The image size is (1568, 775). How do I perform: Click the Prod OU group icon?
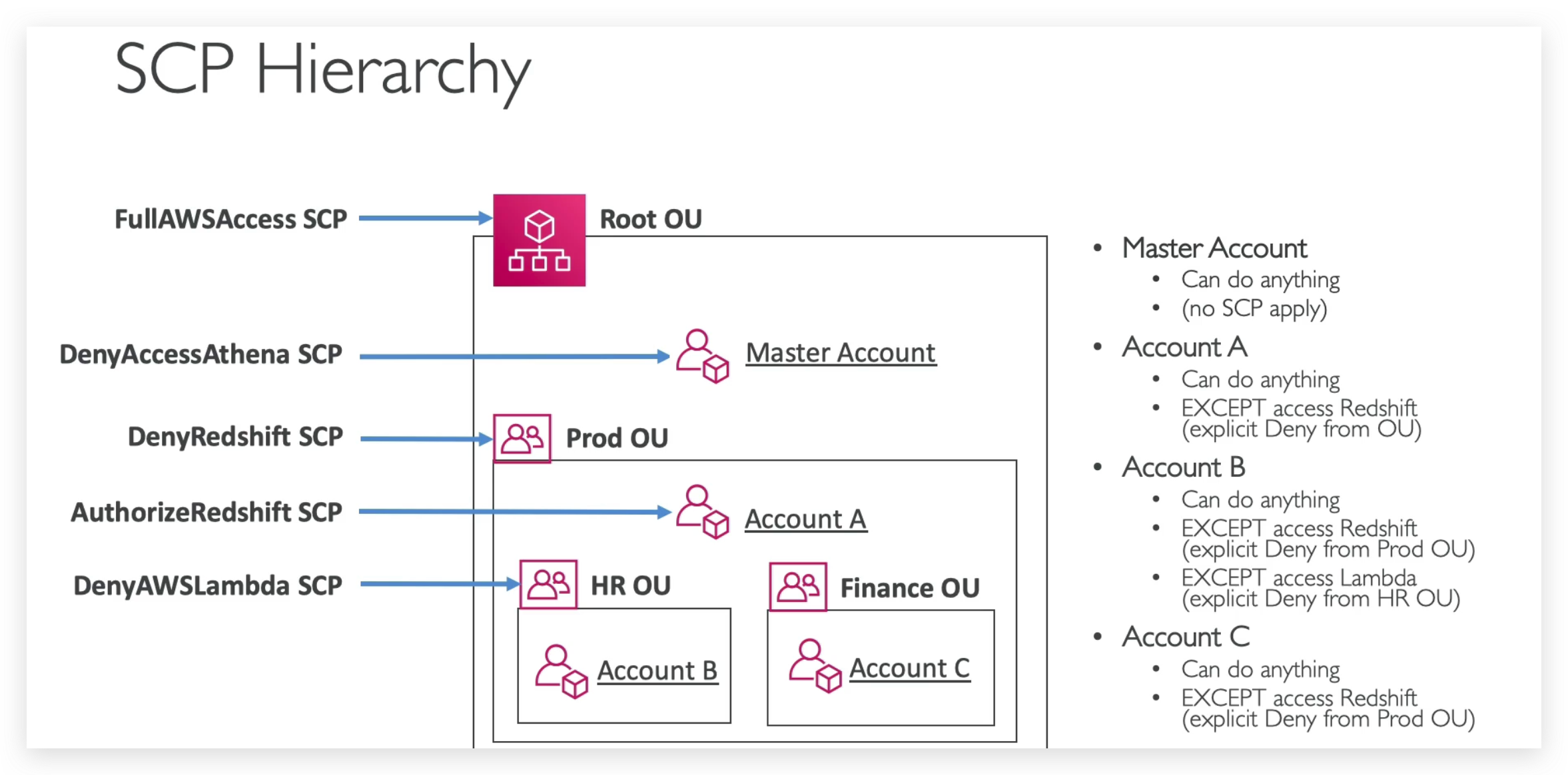point(522,438)
